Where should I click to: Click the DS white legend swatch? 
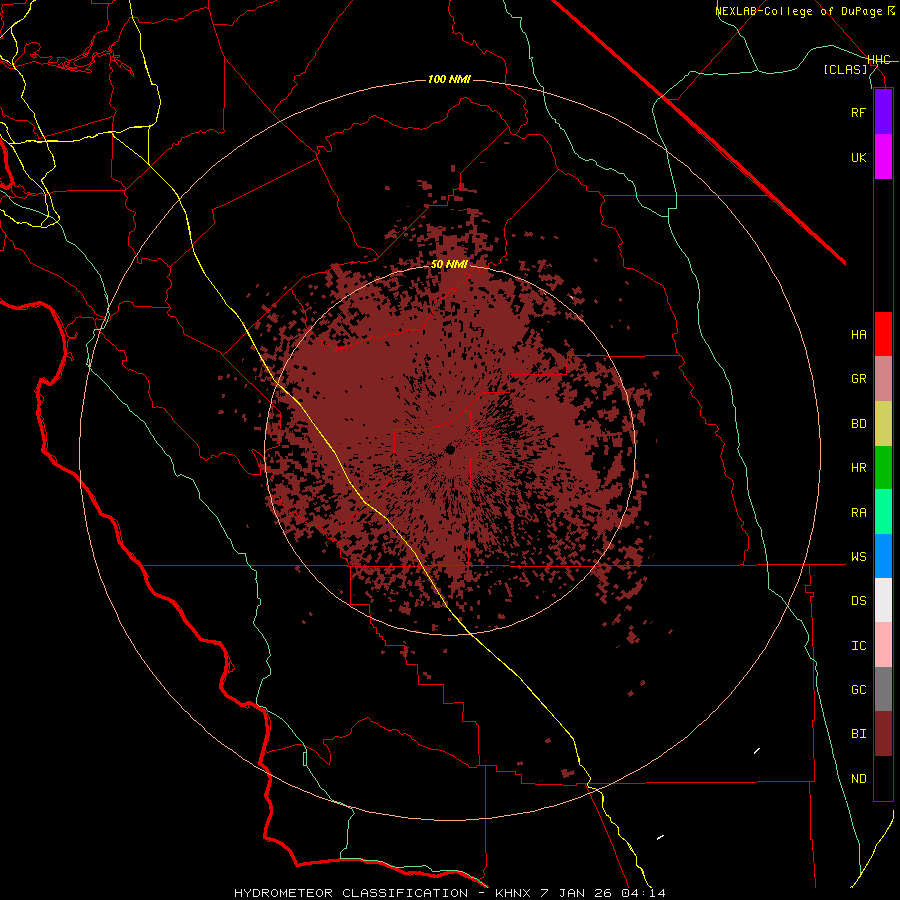883,600
